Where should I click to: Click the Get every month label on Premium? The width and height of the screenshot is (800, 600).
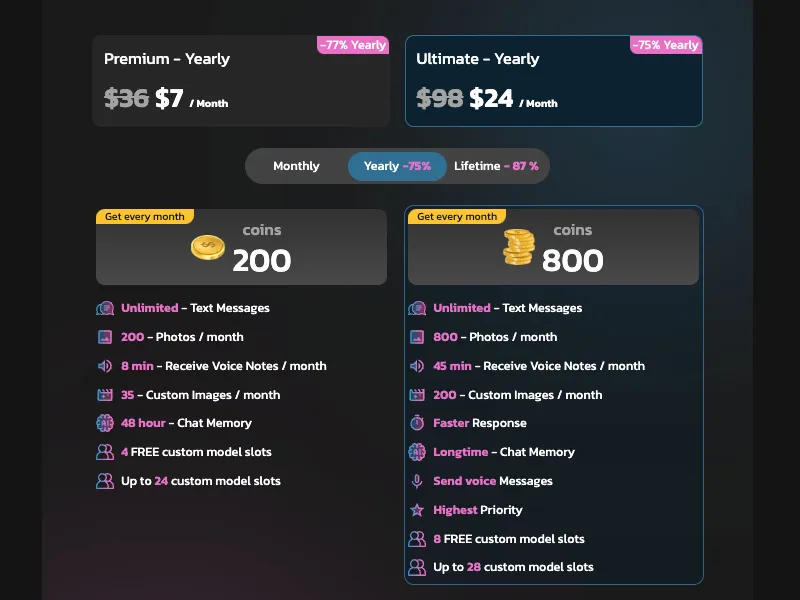tap(144, 216)
